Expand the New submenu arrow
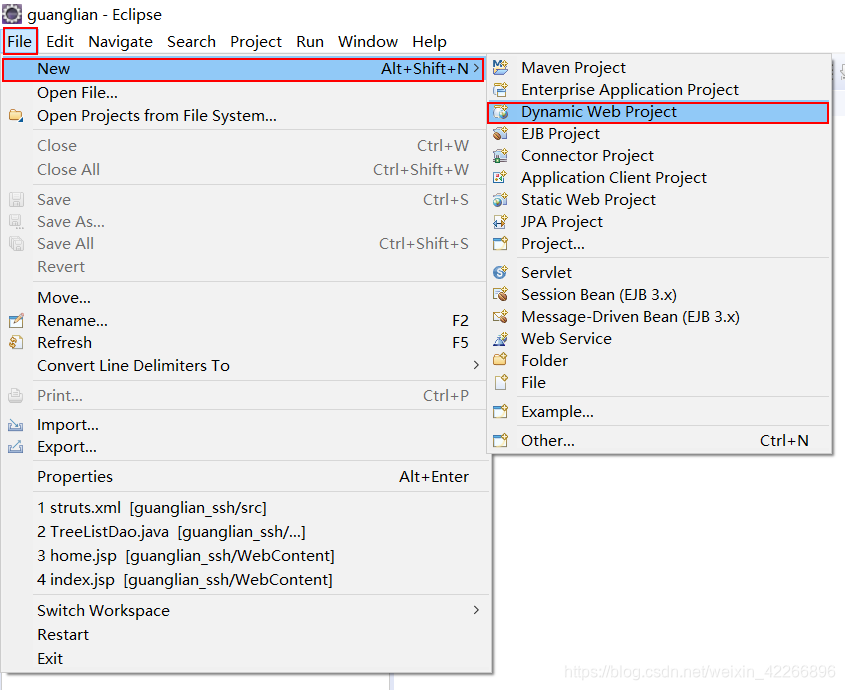Viewport: 845px width, 690px height. click(x=476, y=68)
